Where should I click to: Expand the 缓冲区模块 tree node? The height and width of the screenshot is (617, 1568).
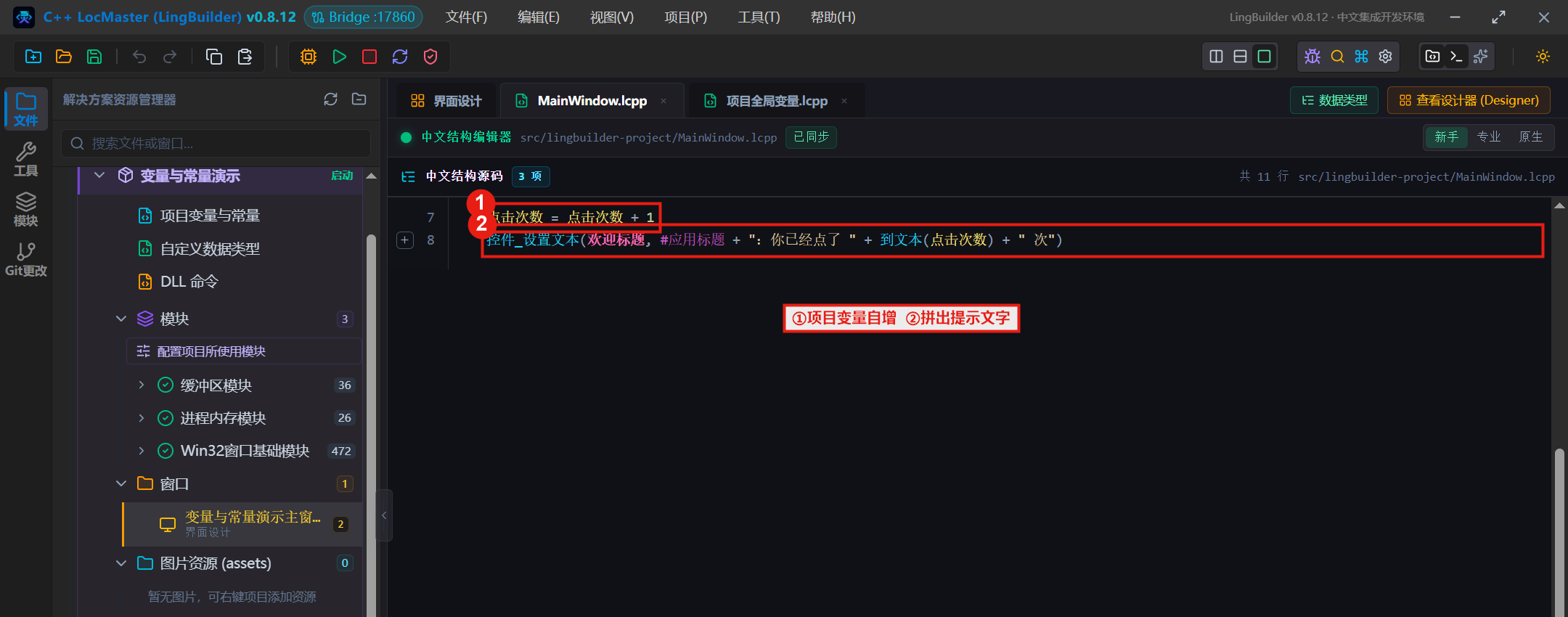click(142, 385)
